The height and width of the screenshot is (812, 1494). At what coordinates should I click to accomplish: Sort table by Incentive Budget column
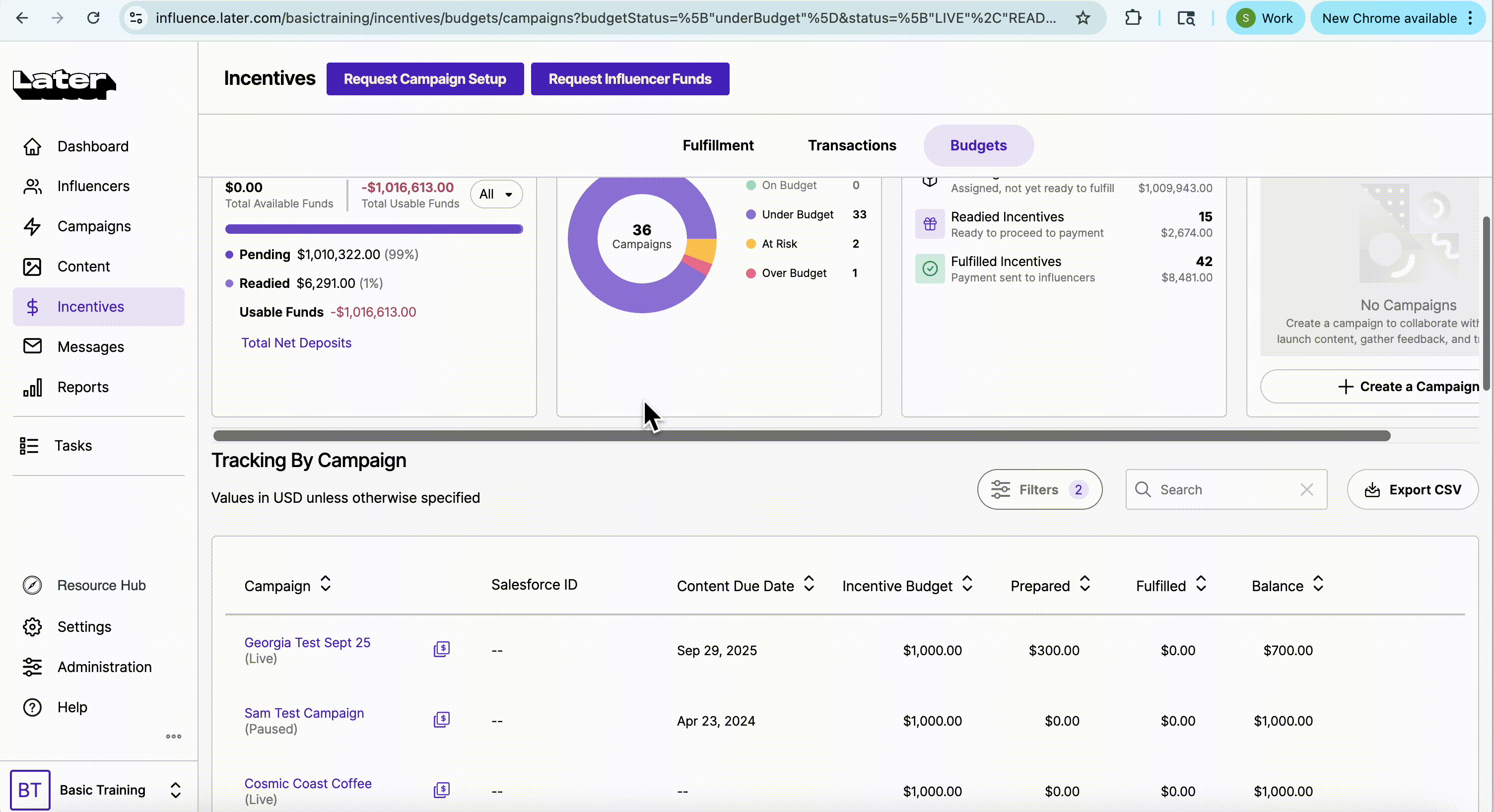(967, 584)
